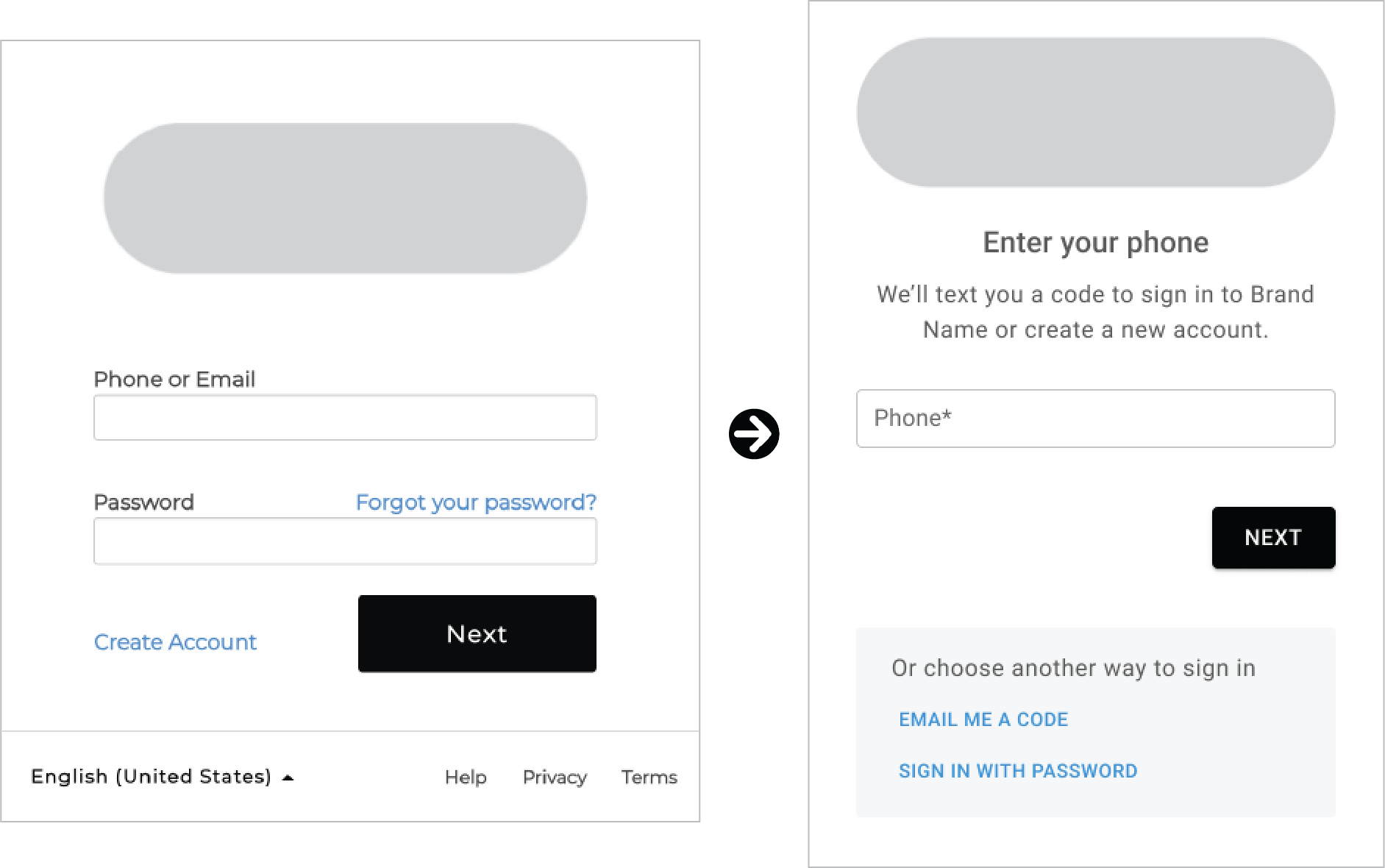Image resolution: width=1385 pixels, height=868 pixels.
Task: Click the Enter your phone heading
Action: (x=1095, y=242)
